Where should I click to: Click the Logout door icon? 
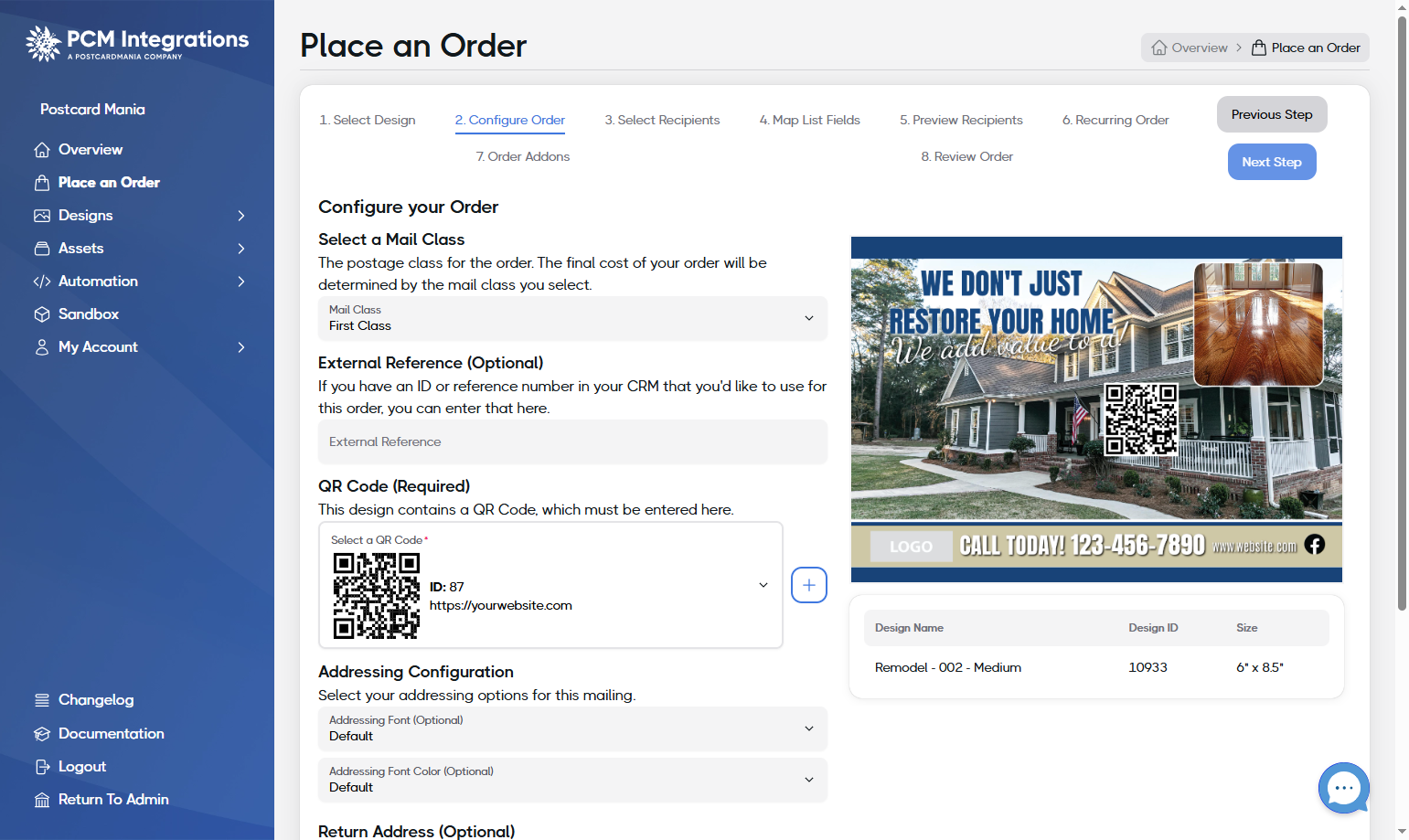[42, 767]
